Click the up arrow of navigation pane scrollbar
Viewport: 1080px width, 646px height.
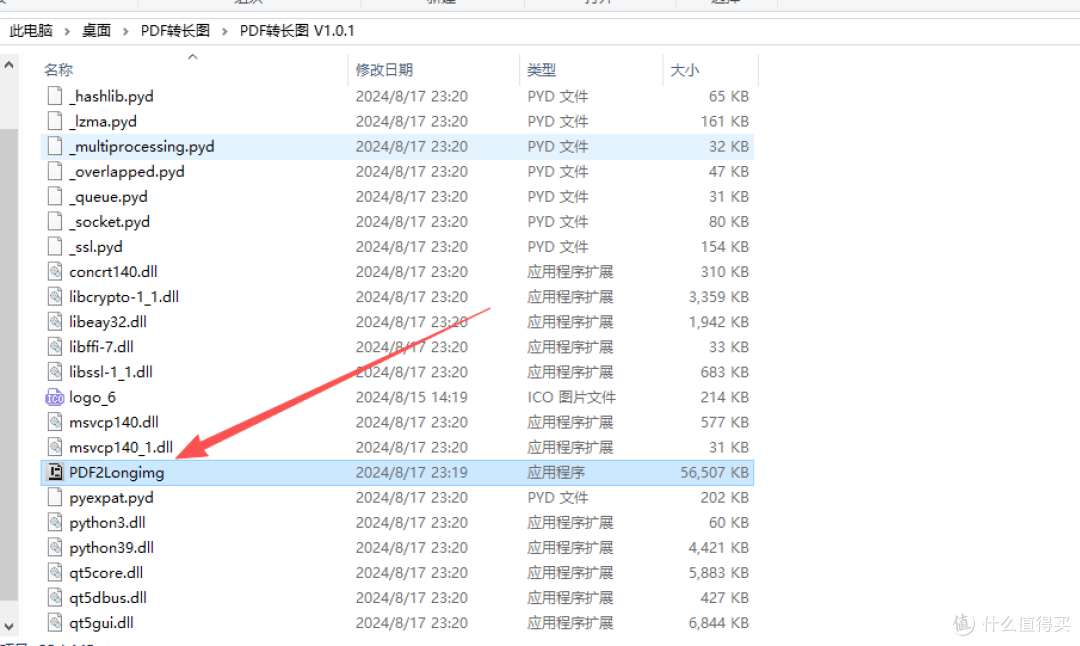[x=9, y=65]
